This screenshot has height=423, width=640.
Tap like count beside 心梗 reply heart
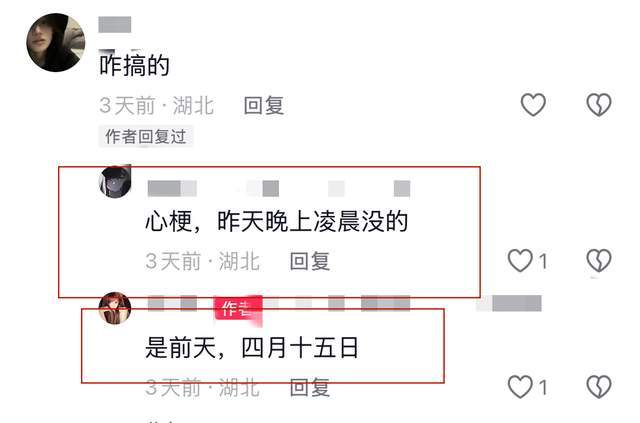(543, 261)
